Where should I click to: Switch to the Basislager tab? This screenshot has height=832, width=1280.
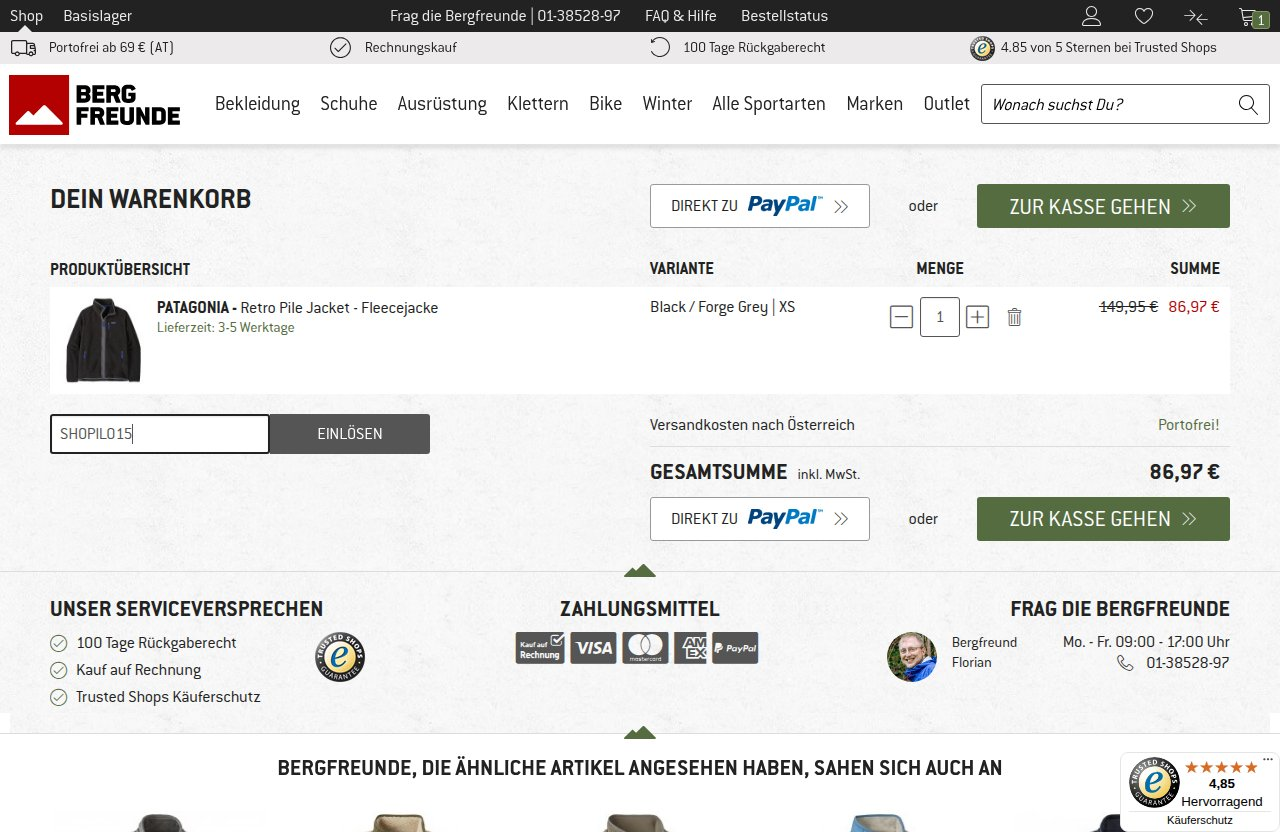click(x=97, y=16)
